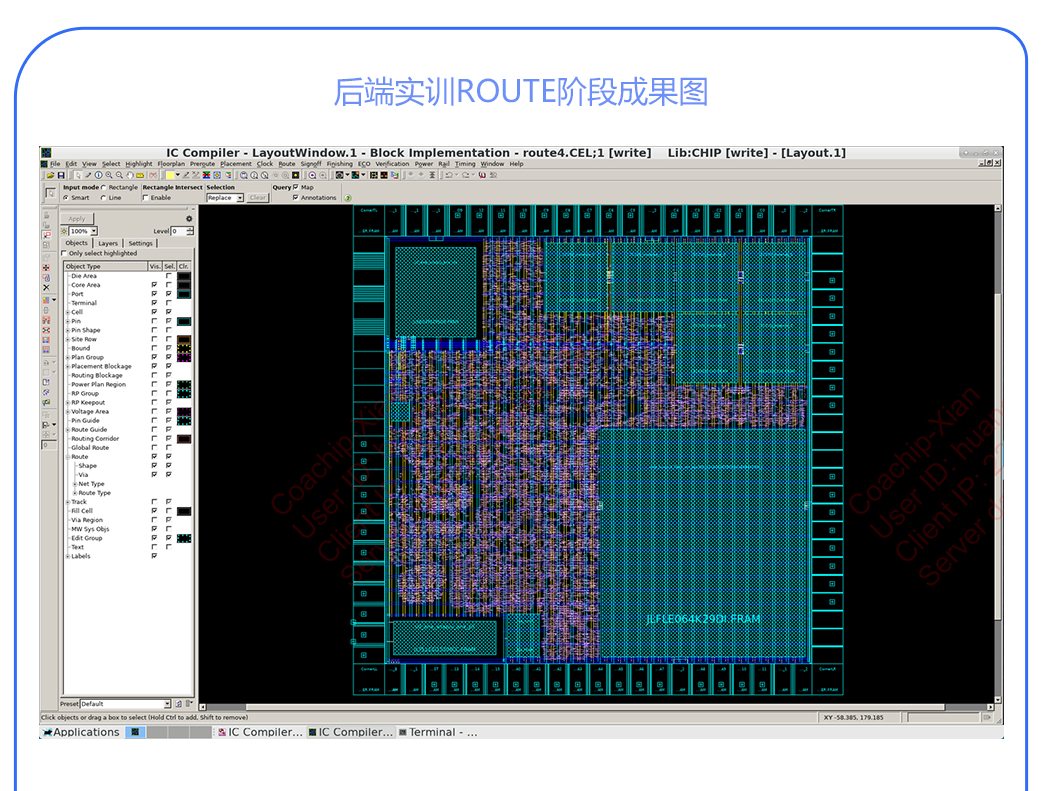Click the save disk icon in toolbar

click(60, 175)
